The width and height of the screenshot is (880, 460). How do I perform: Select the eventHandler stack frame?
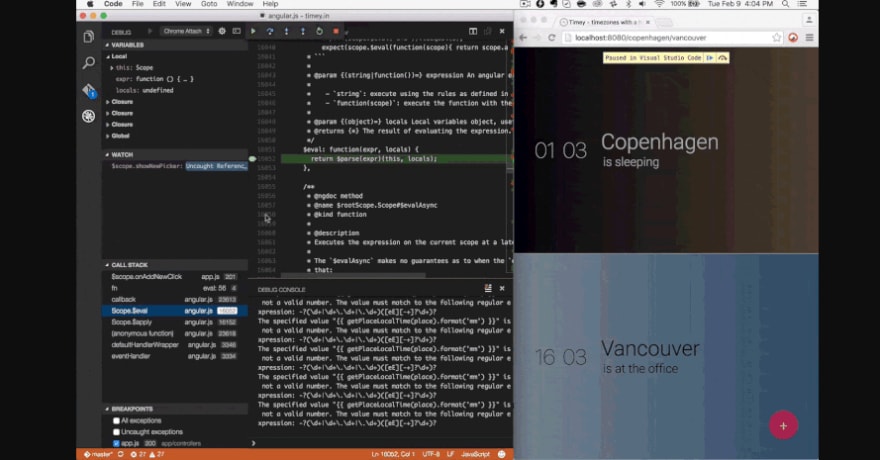[x=175, y=356]
